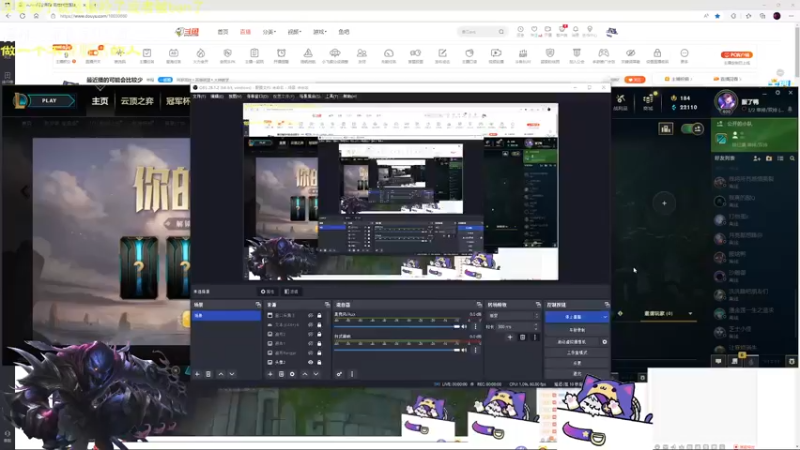
Task: Mute the first mixer audio track speaker
Action: click(x=464, y=327)
